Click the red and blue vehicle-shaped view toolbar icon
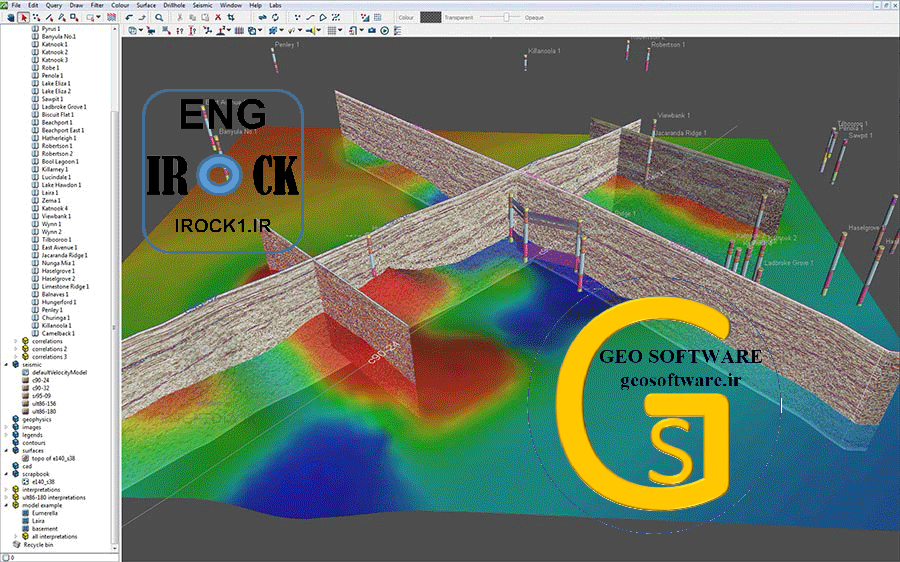The height and width of the screenshot is (562, 900). tap(152, 30)
